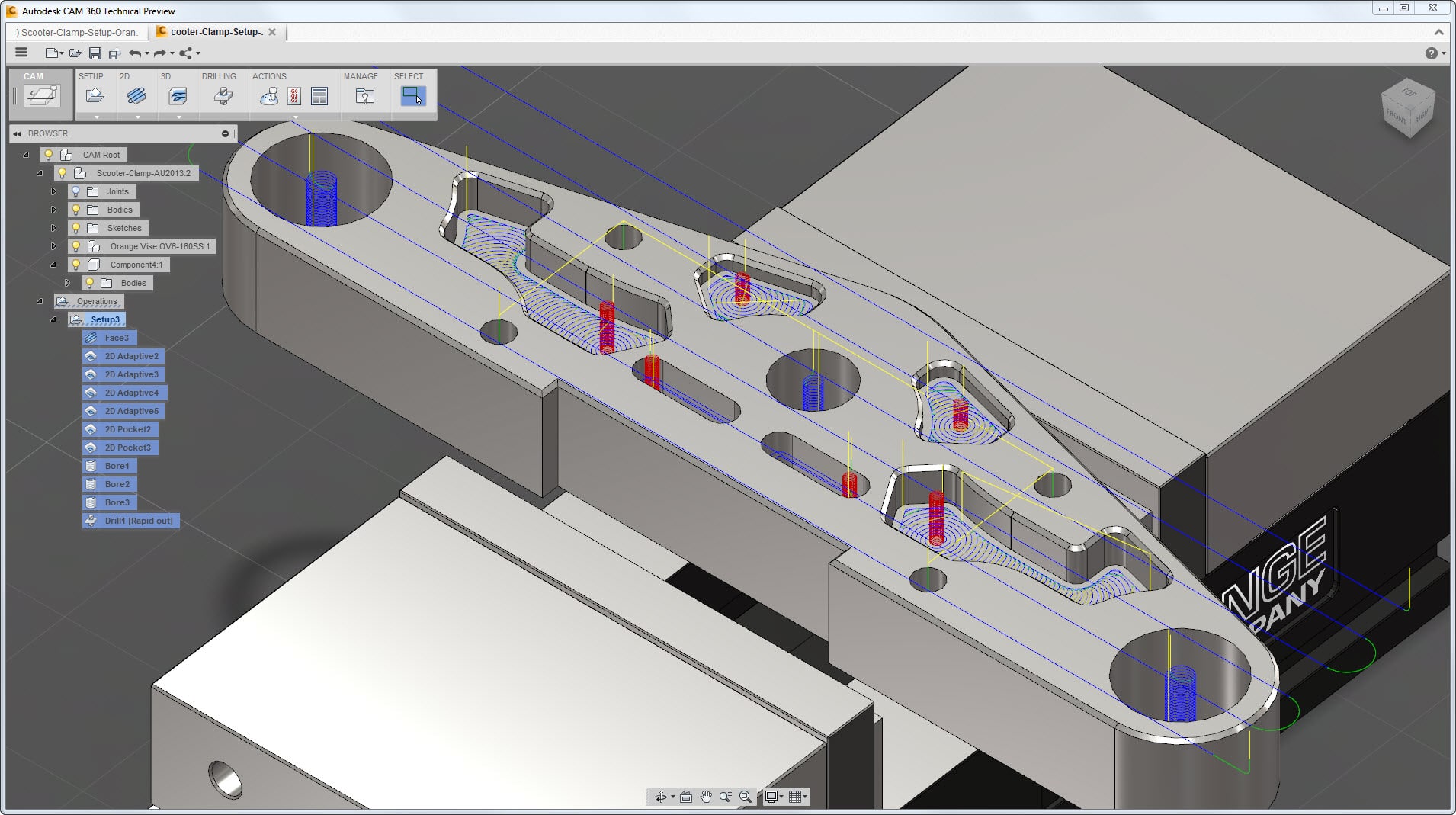
Task: Collapse the Setup3 node arrow
Action: point(53,319)
